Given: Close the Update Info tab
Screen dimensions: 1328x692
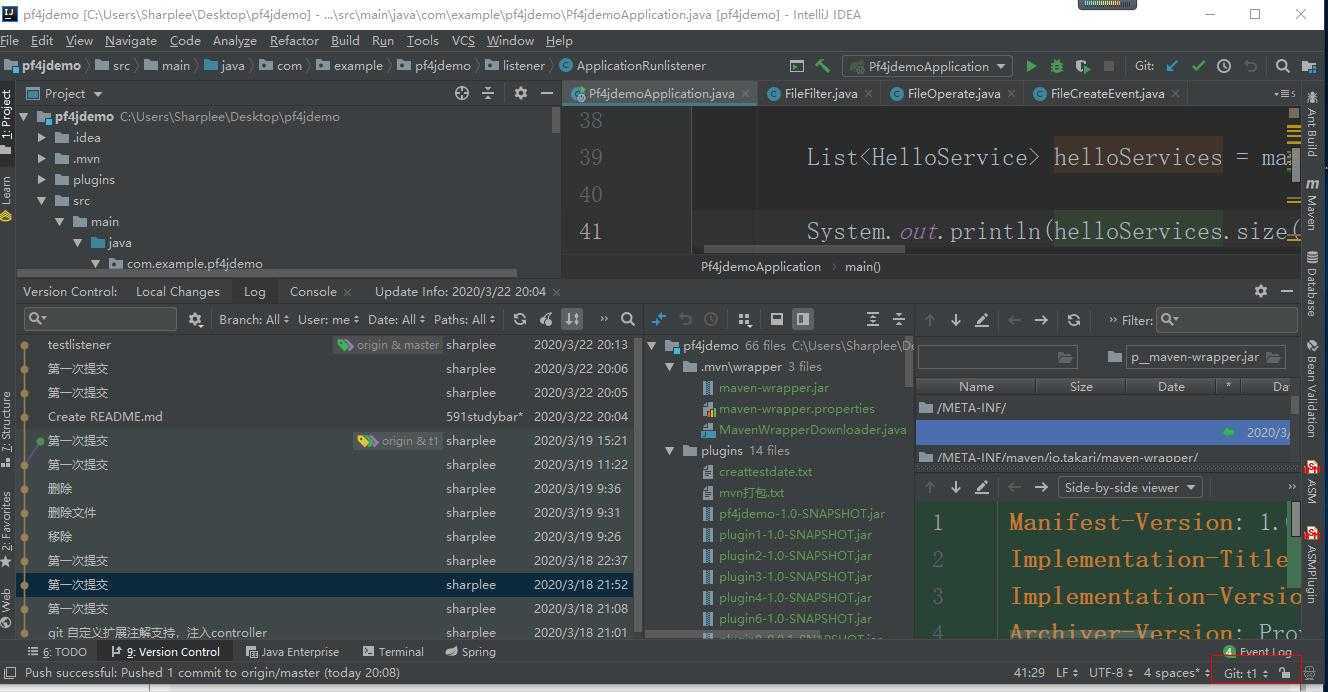Looking at the screenshot, I should tap(556, 292).
